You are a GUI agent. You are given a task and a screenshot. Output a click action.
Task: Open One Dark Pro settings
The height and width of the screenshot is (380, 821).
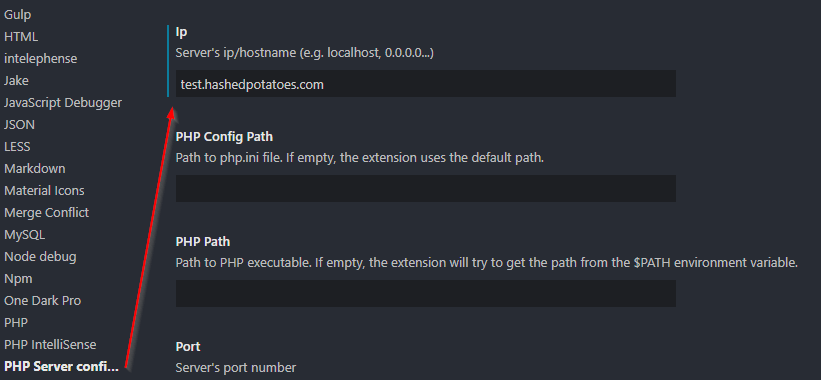(42, 300)
